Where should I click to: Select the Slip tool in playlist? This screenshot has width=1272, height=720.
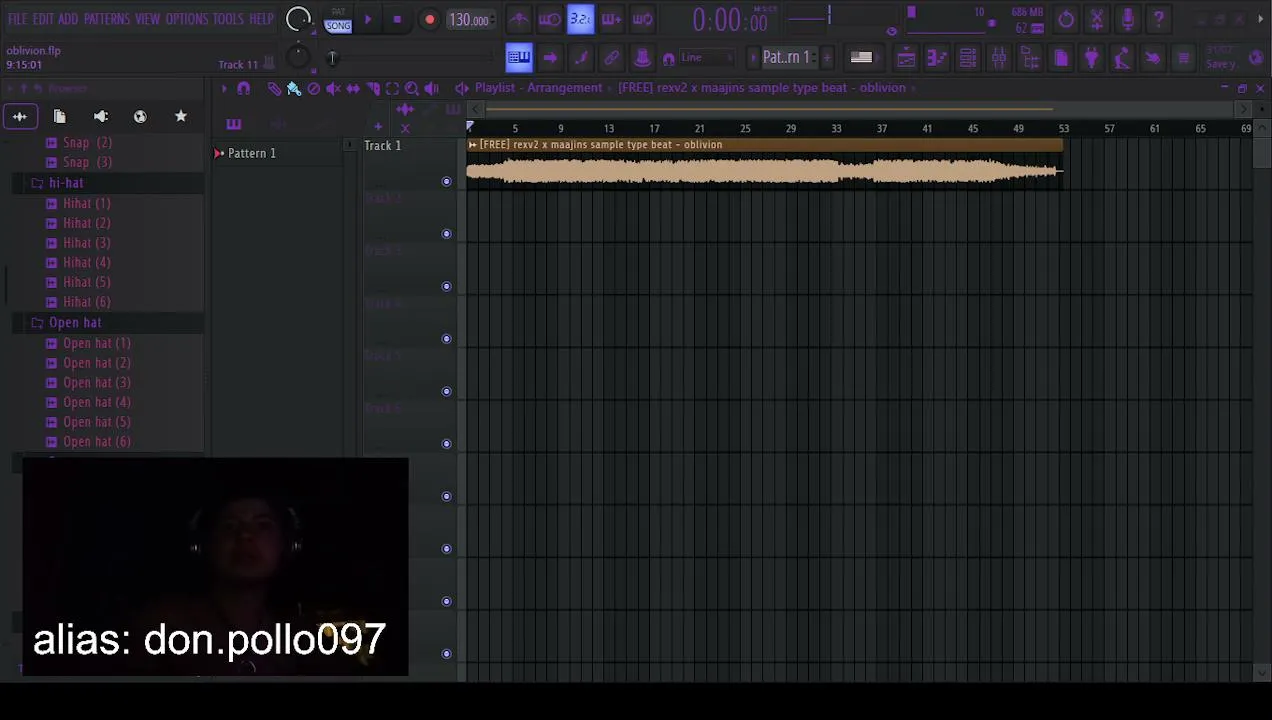(x=353, y=88)
